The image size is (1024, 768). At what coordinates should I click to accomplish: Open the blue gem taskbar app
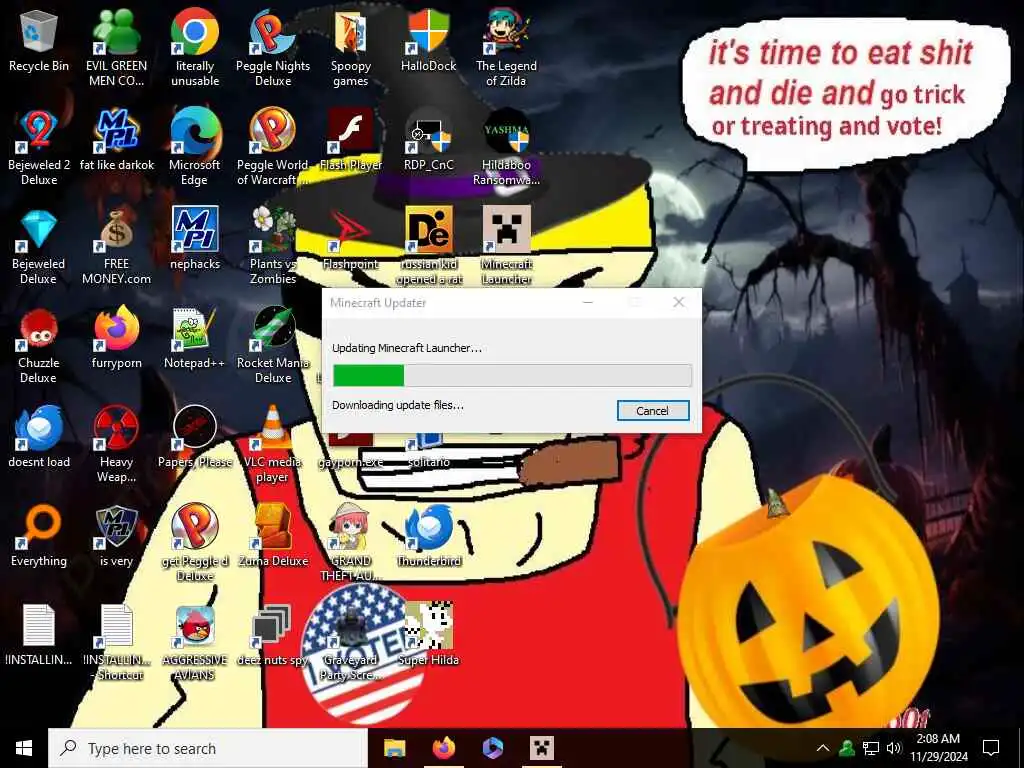pos(493,748)
